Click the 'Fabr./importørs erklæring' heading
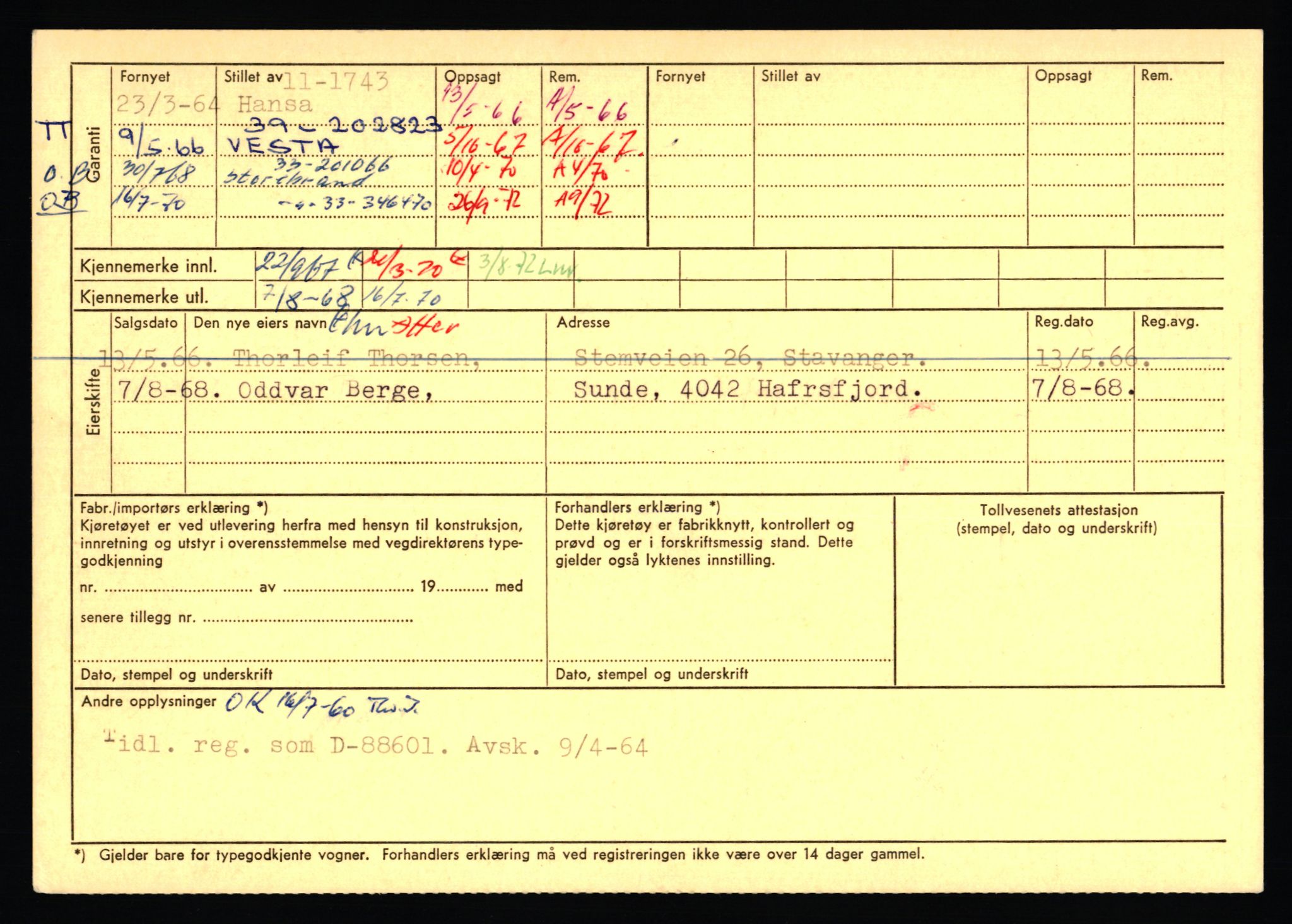Viewport: 1292px width, 924px height. click(x=174, y=508)
